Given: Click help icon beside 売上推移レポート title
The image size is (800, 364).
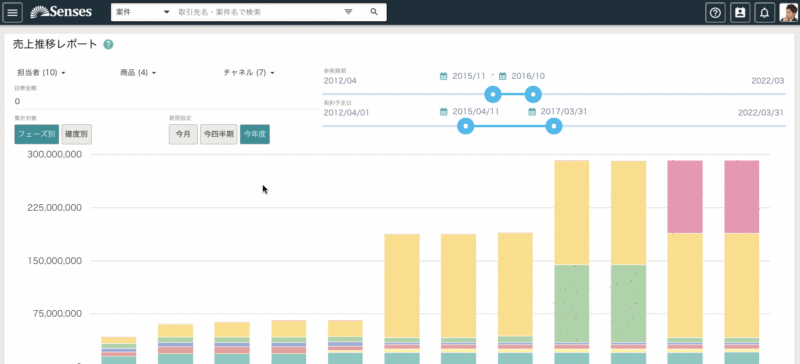Looking at the screenshot, I should [x=108, y=44].
